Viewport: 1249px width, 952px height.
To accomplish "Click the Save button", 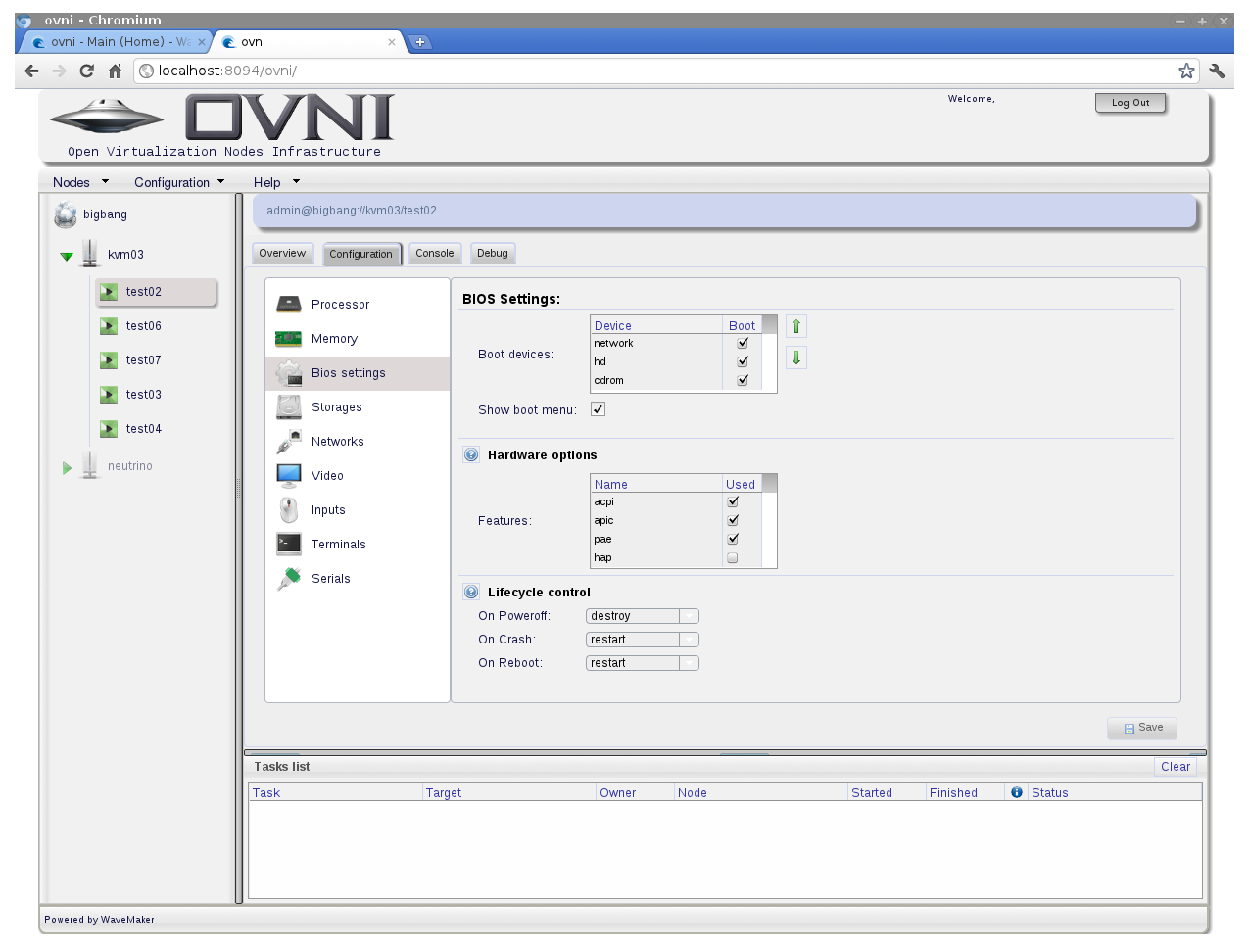I will [x=1141, y=727].
